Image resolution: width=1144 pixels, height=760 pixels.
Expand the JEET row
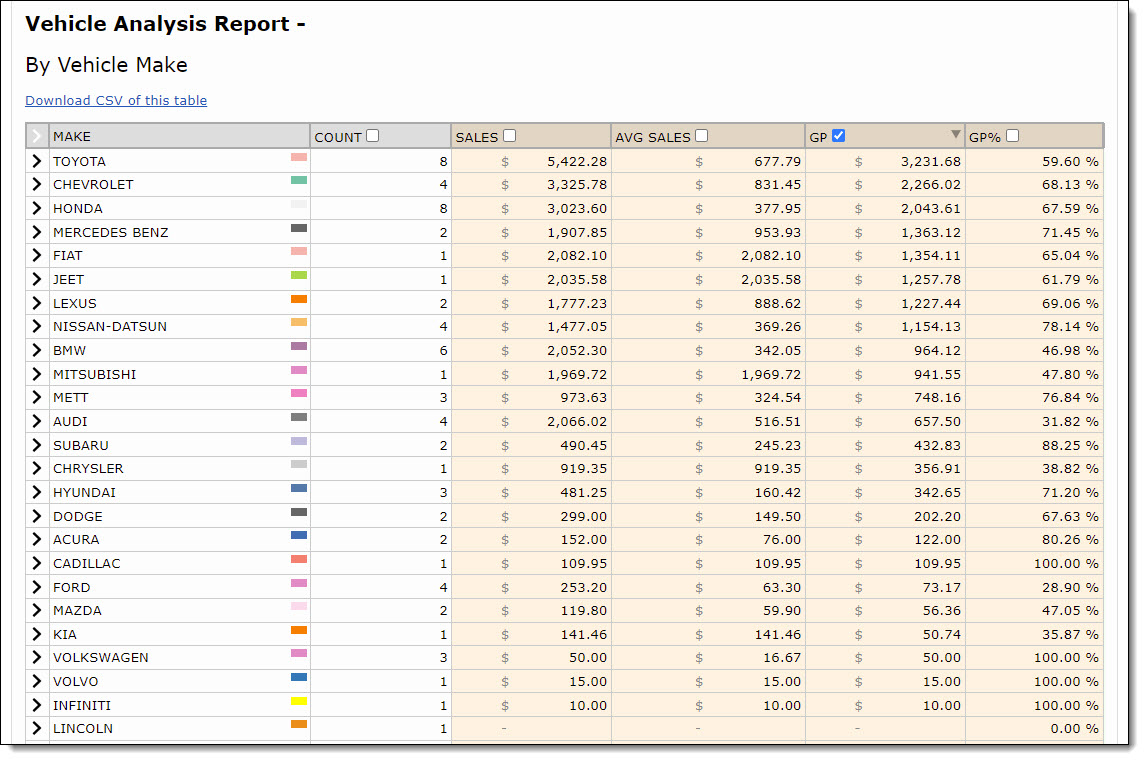tap(36, 279)
